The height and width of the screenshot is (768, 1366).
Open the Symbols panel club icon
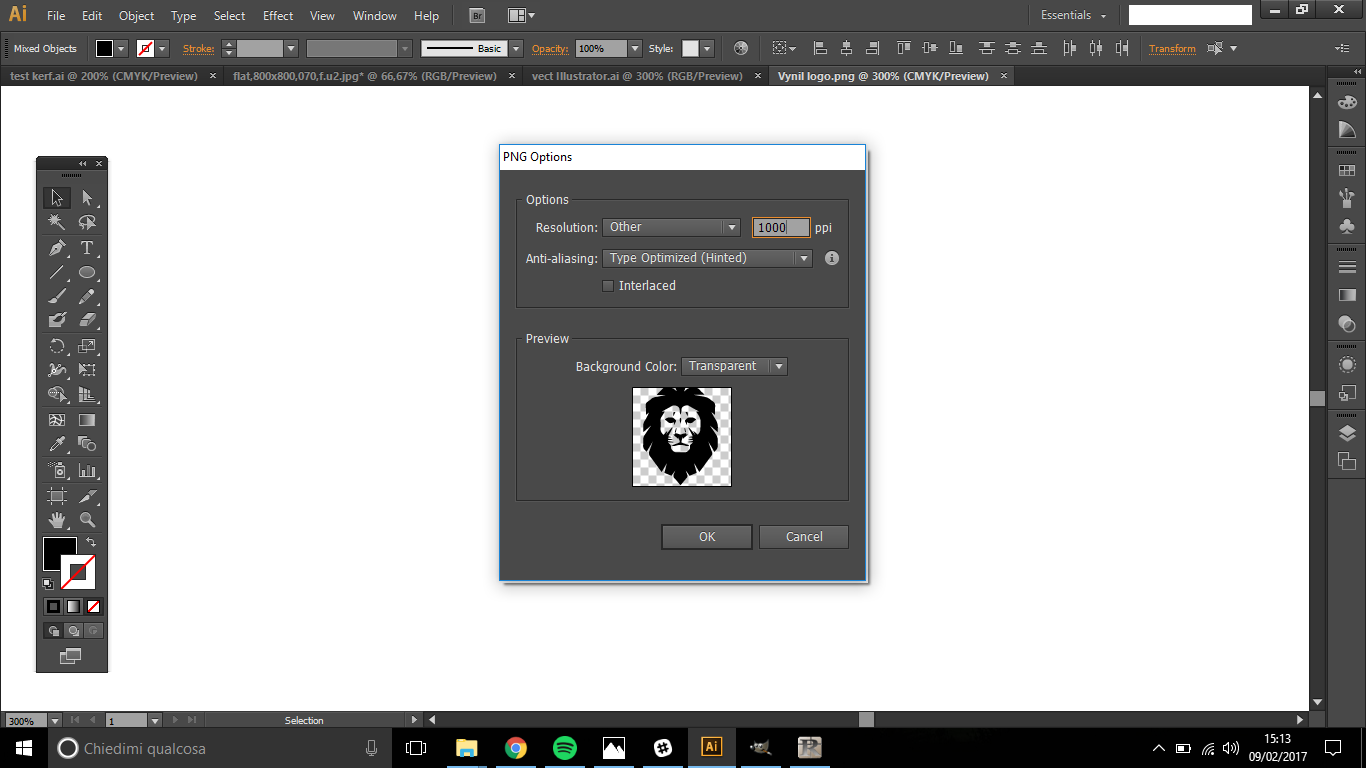coord(1347,226)
